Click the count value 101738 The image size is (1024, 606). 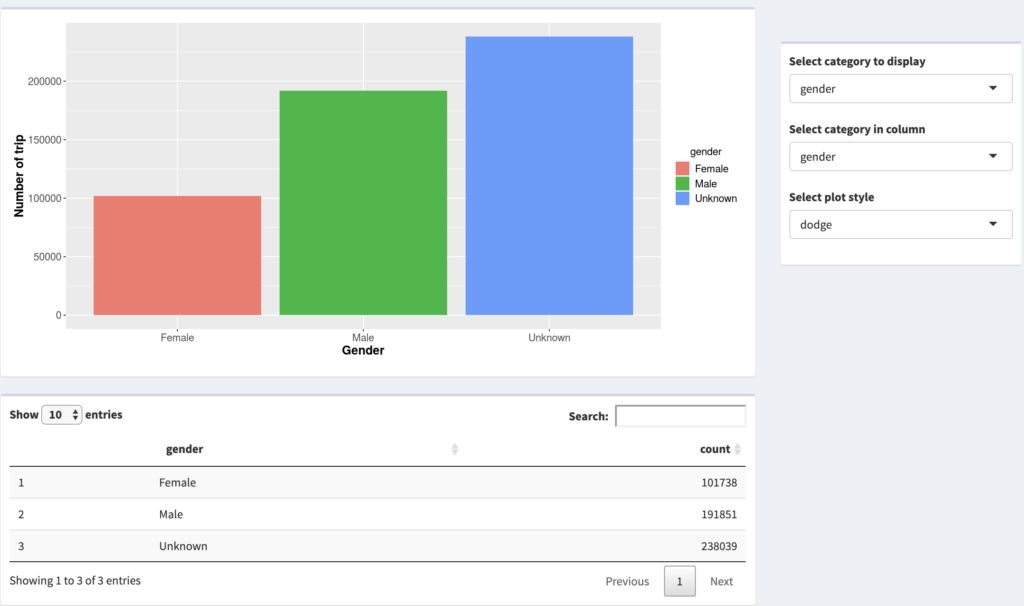click(719, 483)
